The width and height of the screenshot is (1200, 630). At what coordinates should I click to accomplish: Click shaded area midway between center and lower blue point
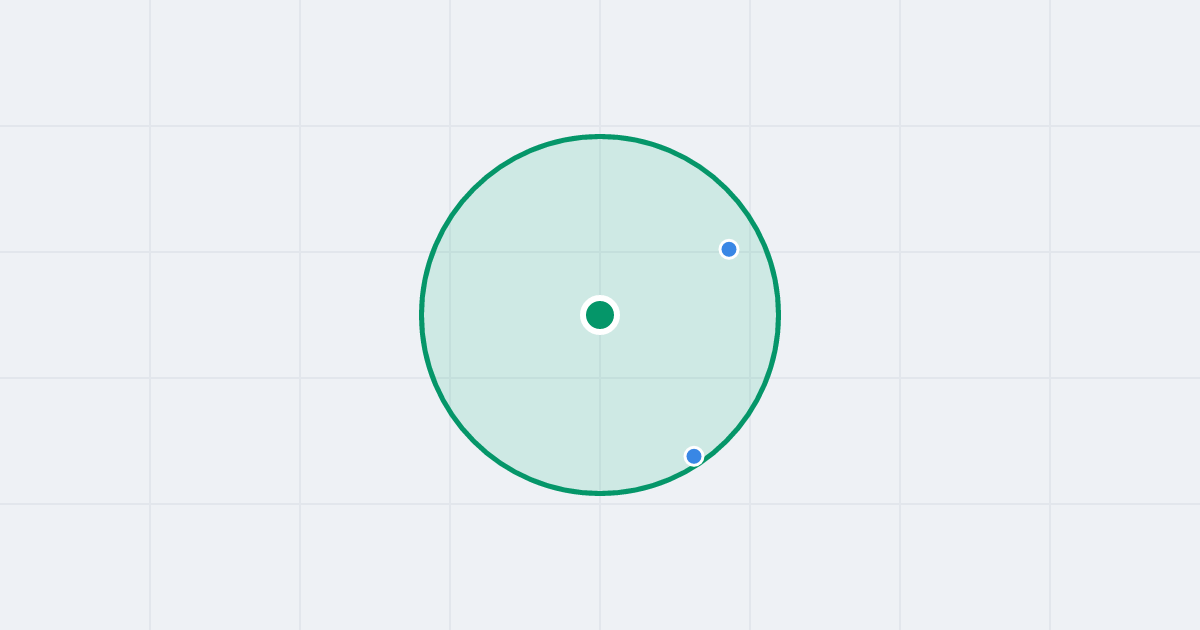647,386
